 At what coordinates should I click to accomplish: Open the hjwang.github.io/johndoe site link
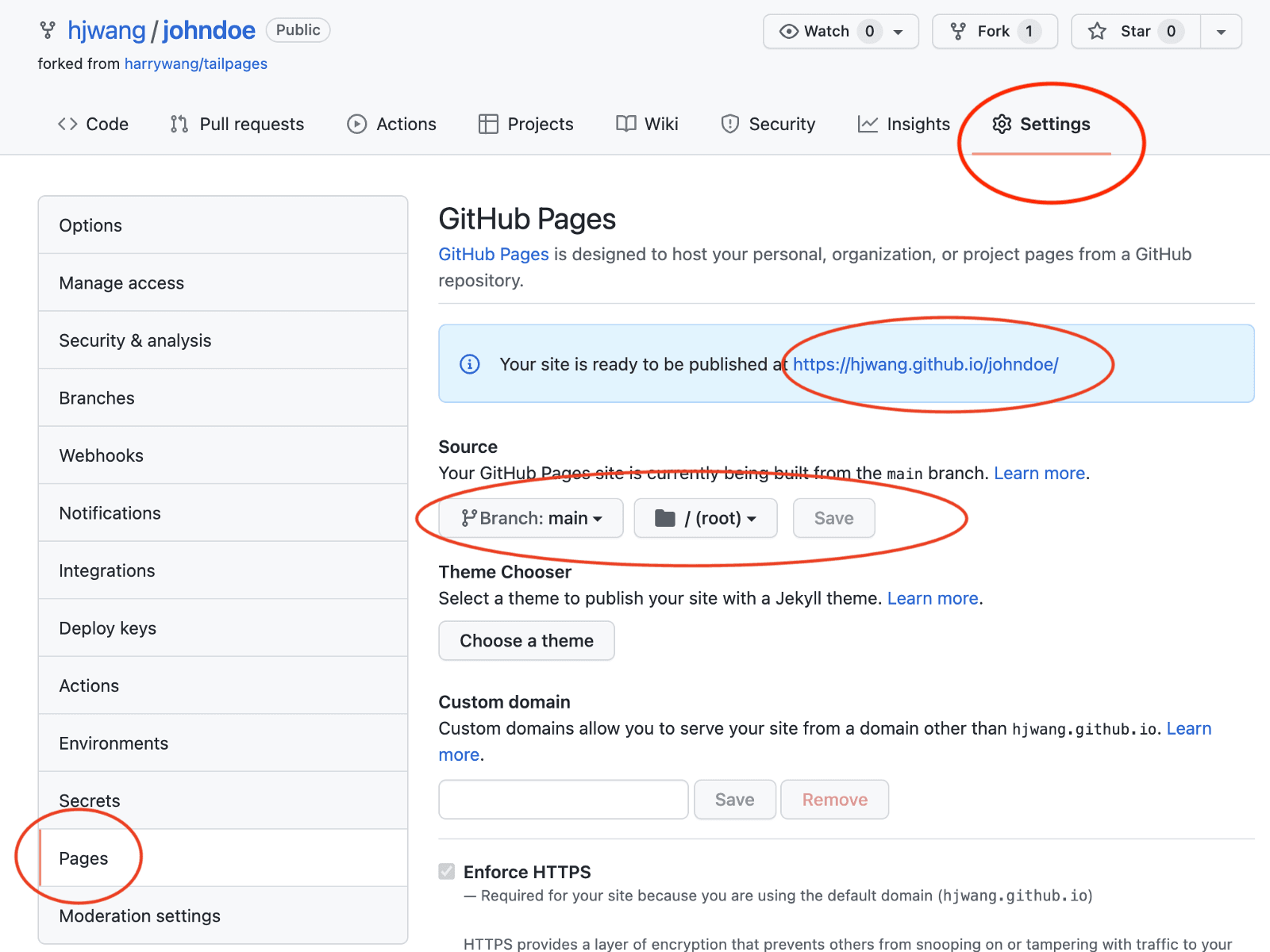925,365
